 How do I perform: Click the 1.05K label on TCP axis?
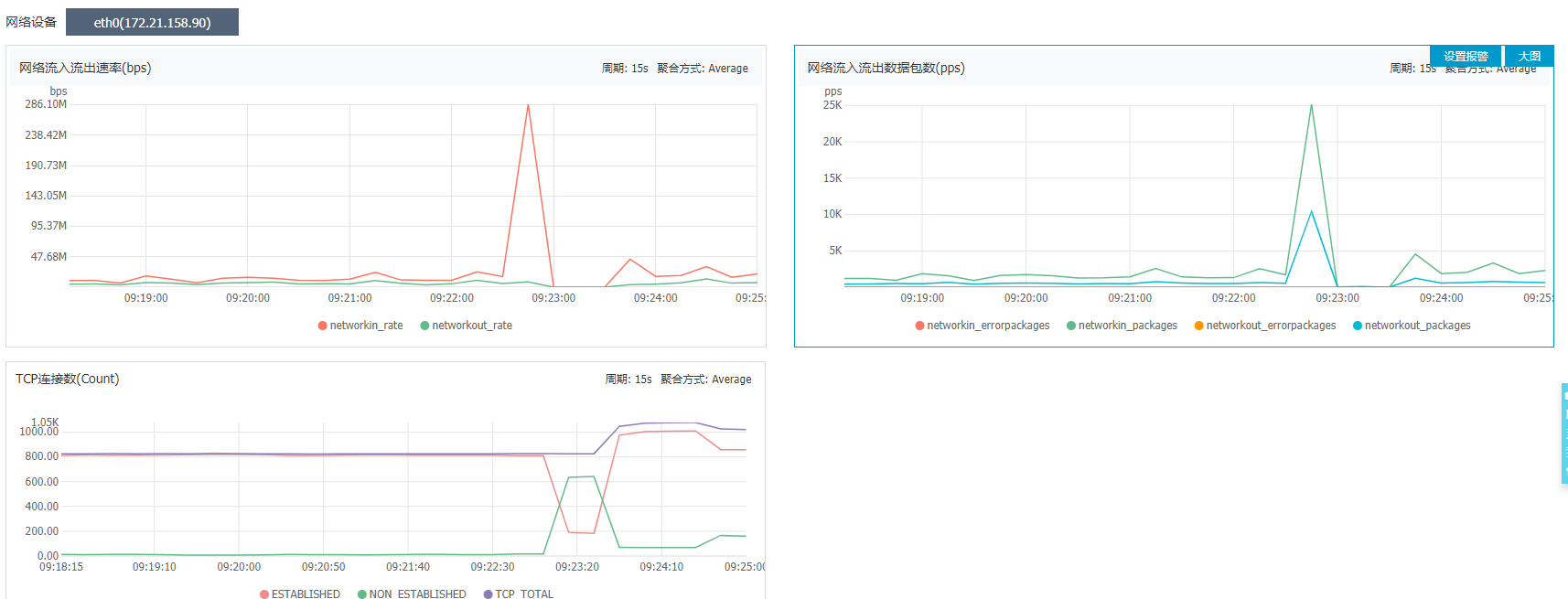(x=45, y=423)
